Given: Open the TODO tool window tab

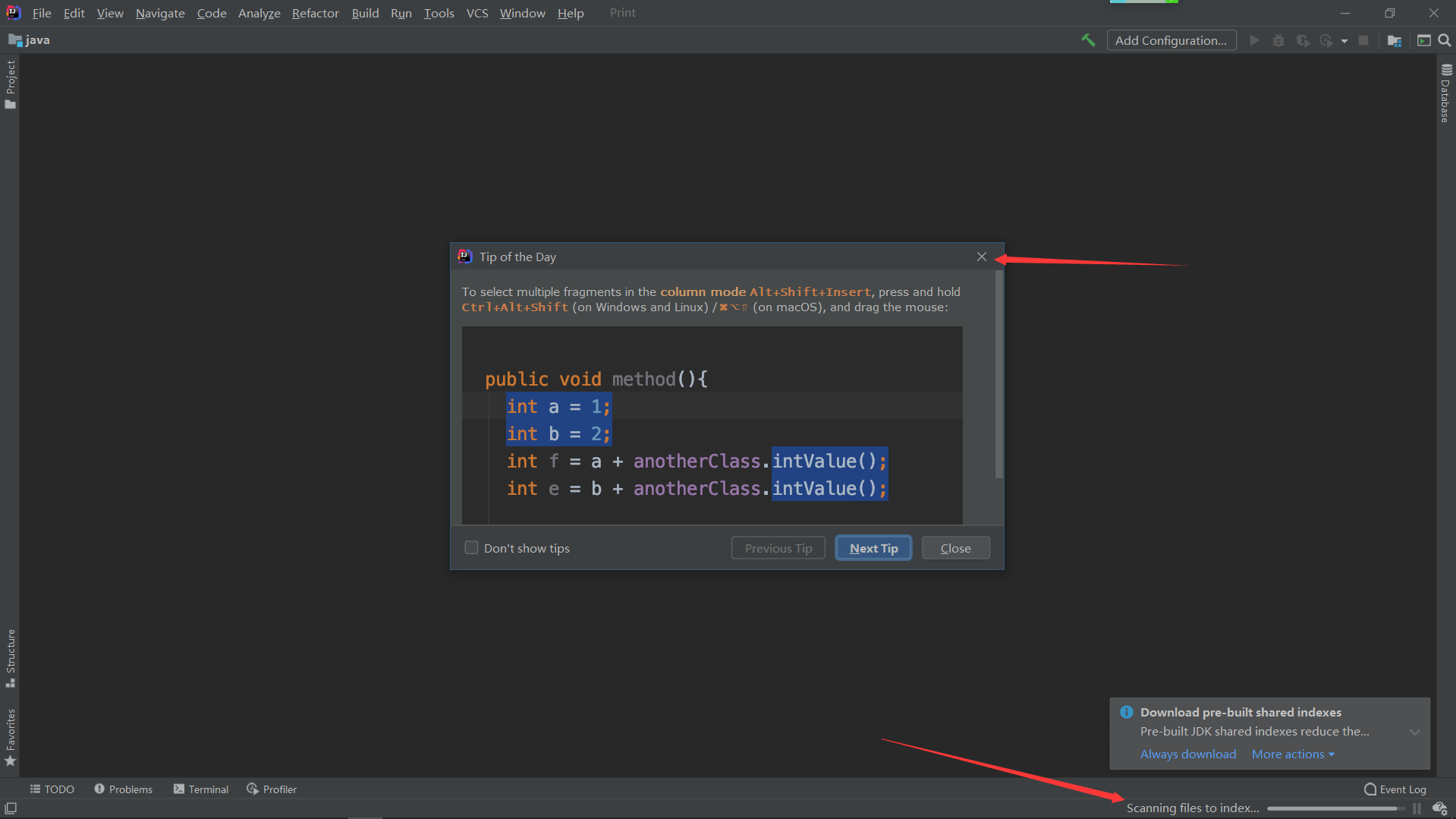Looking at the screenshot, I should click(x=52, y=789).
